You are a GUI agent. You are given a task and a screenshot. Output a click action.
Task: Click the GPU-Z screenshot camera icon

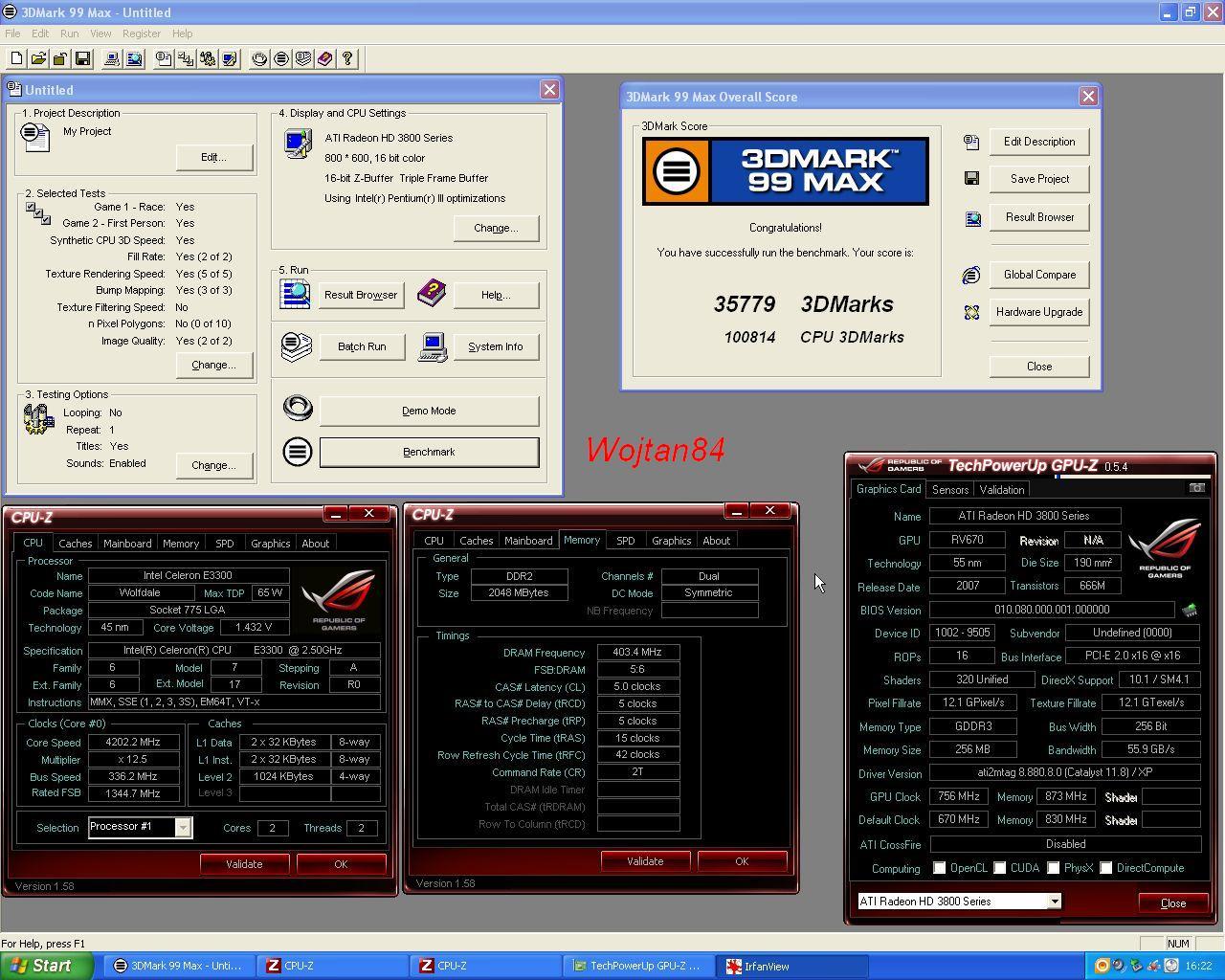pos(1196,488)
